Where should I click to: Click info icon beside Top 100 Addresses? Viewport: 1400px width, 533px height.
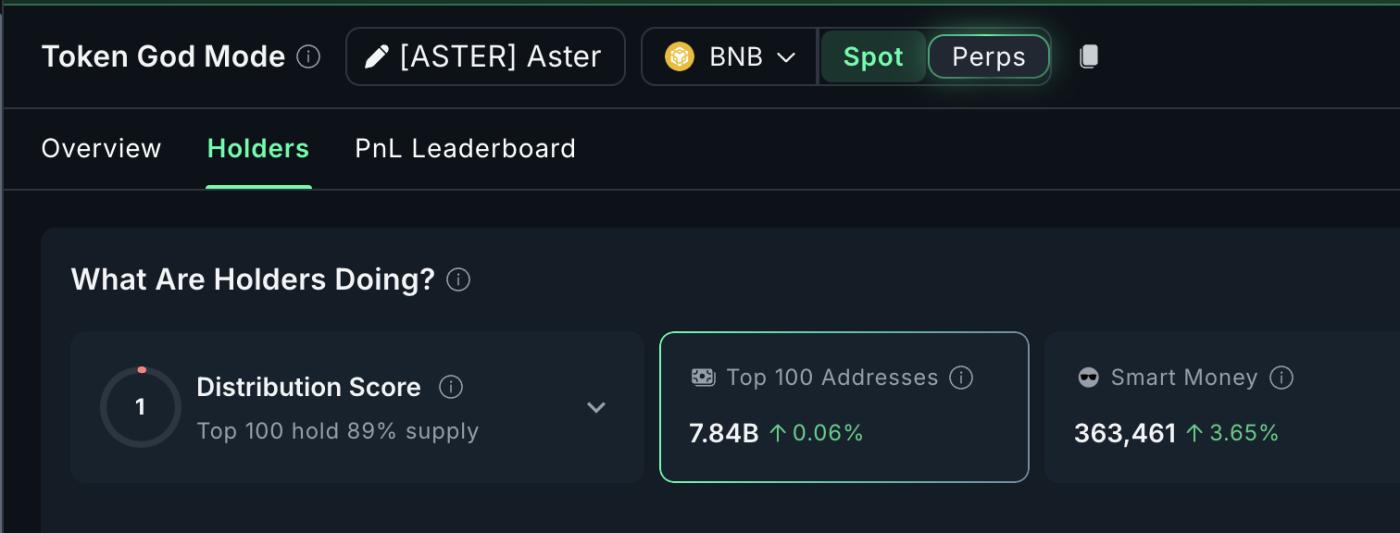point(961,378)
